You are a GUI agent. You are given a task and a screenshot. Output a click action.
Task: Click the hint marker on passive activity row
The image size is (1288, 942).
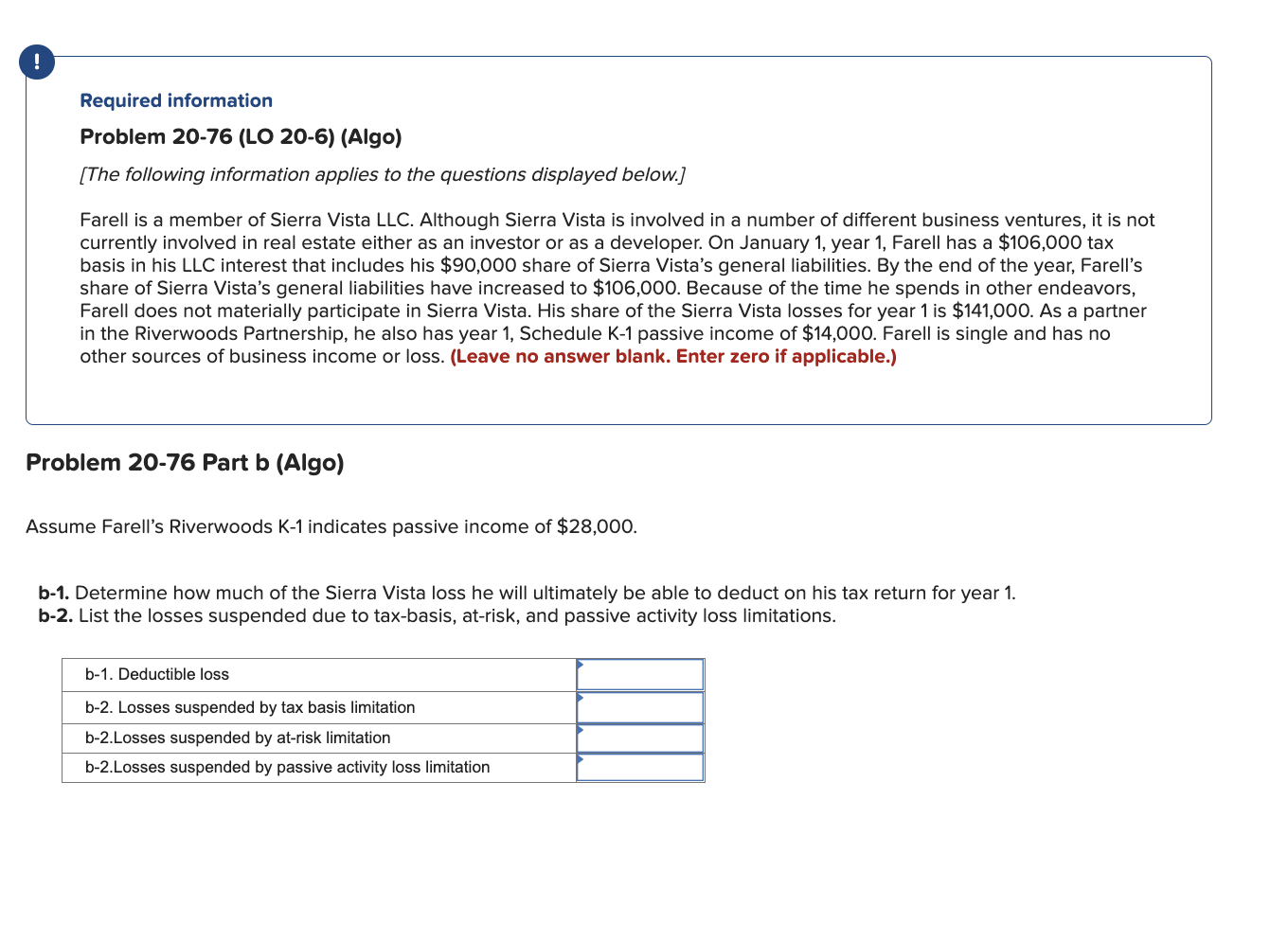click(x=579, y=760)
